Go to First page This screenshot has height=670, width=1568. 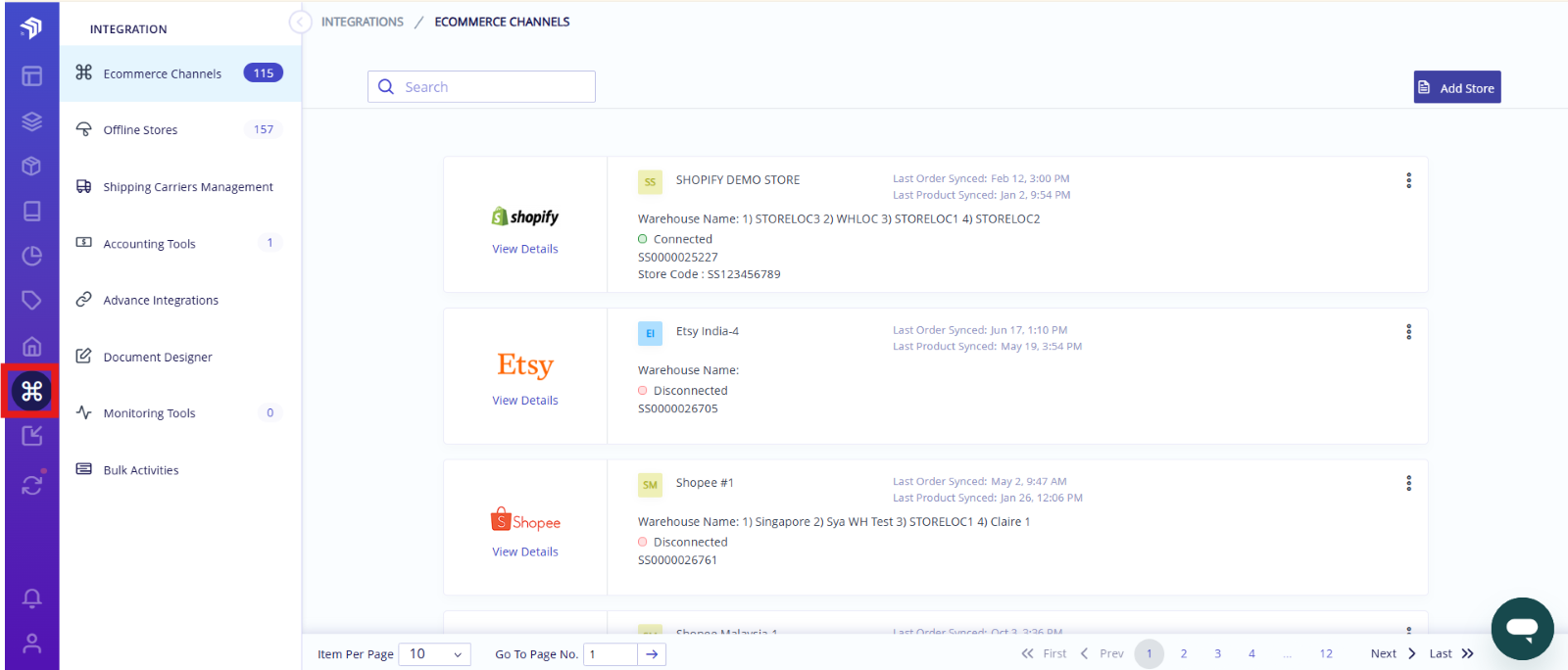(1044, 653)
